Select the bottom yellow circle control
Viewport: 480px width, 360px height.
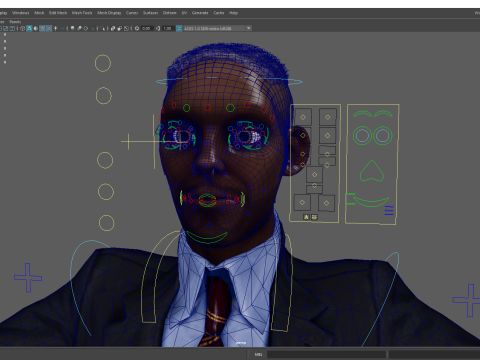(x=106, y=223)
